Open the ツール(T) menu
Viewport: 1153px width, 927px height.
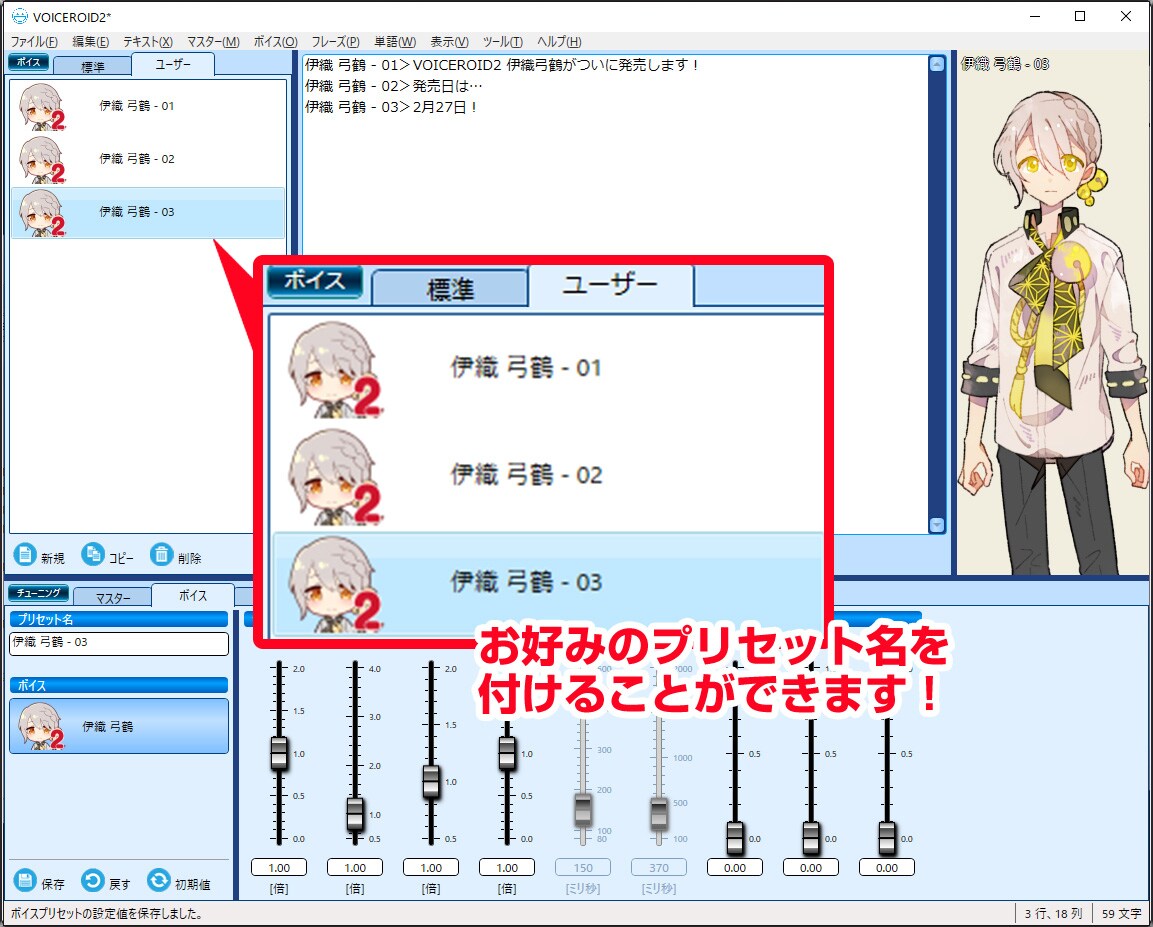pyautogui.click(x=503, y=42)
